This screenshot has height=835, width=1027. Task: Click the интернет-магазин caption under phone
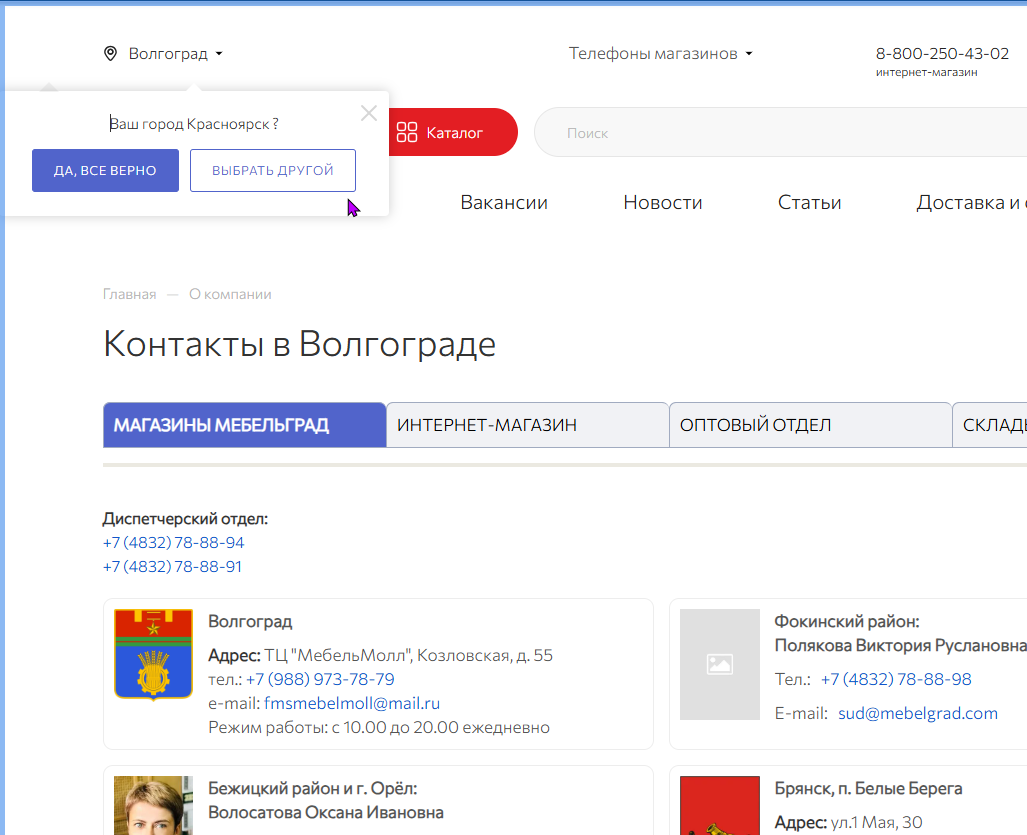click(926, 72)
